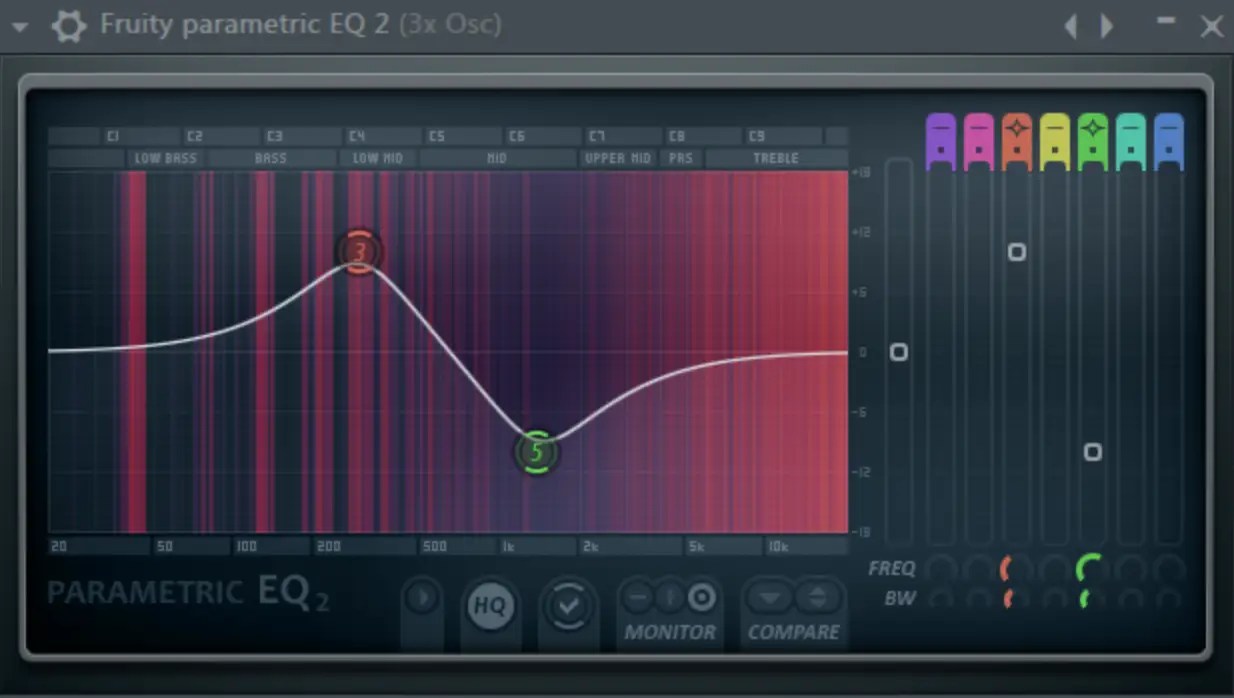This screenshot has height=698, width=1234.
Task: Select the yellow band 4 shape icon
Action: tap(1054, 140)
